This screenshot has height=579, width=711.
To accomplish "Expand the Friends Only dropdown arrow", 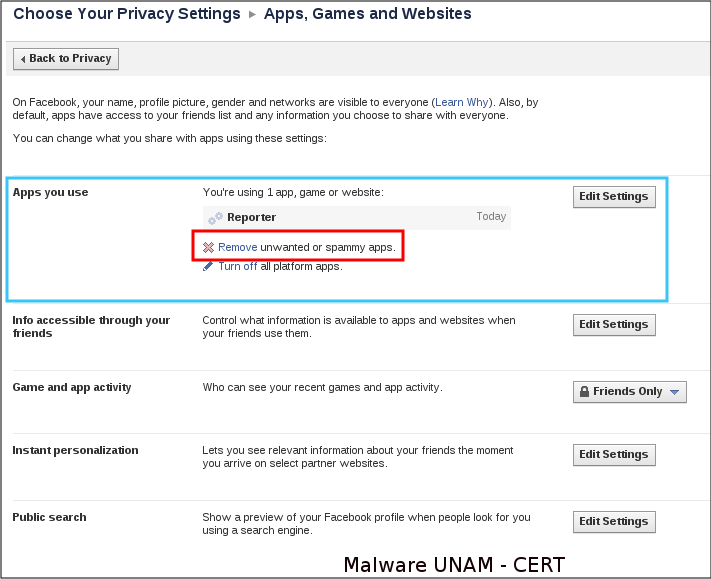I will [x=675, y=392].
